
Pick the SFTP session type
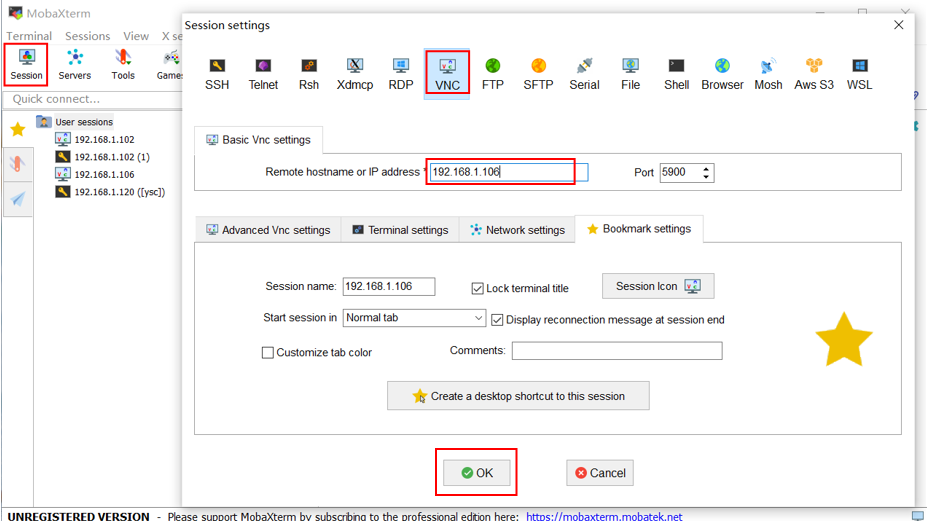point(538,74)
